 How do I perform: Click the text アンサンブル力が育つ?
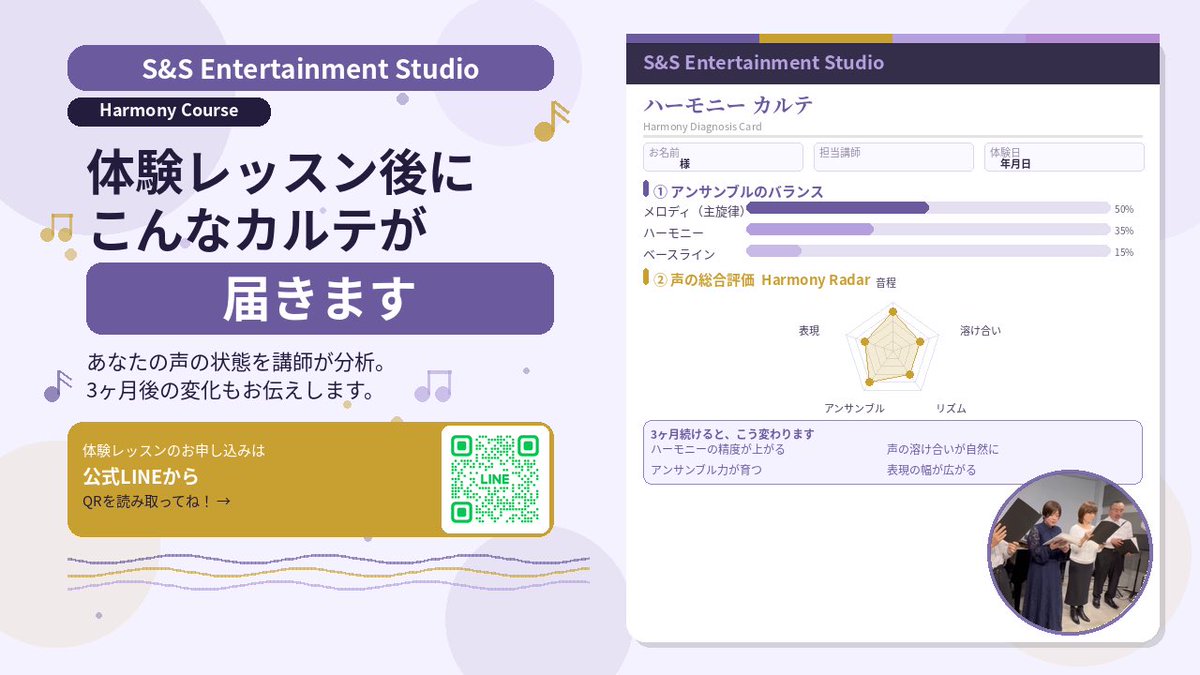(706, 469)
